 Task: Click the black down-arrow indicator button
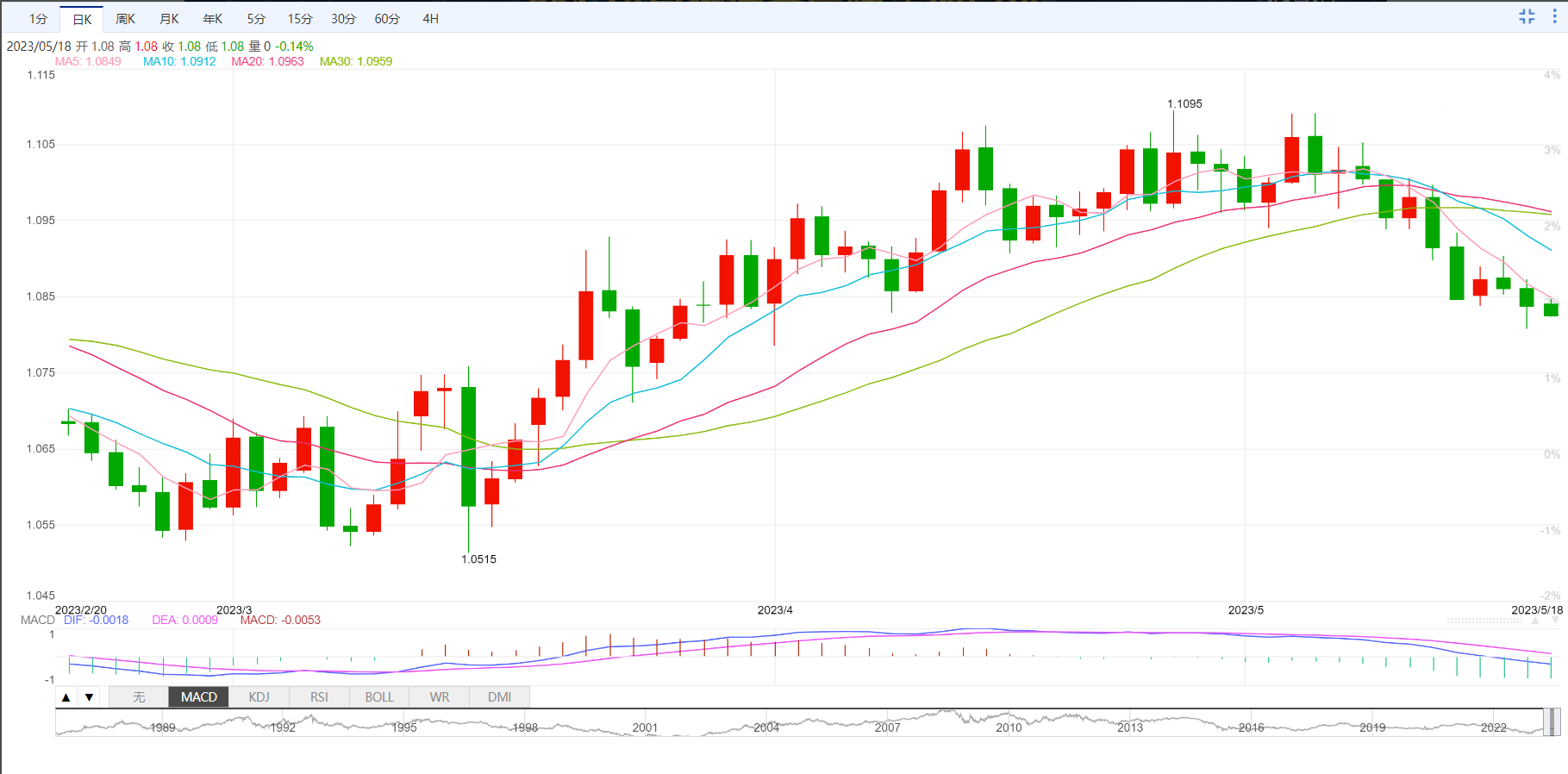(89, 697)
